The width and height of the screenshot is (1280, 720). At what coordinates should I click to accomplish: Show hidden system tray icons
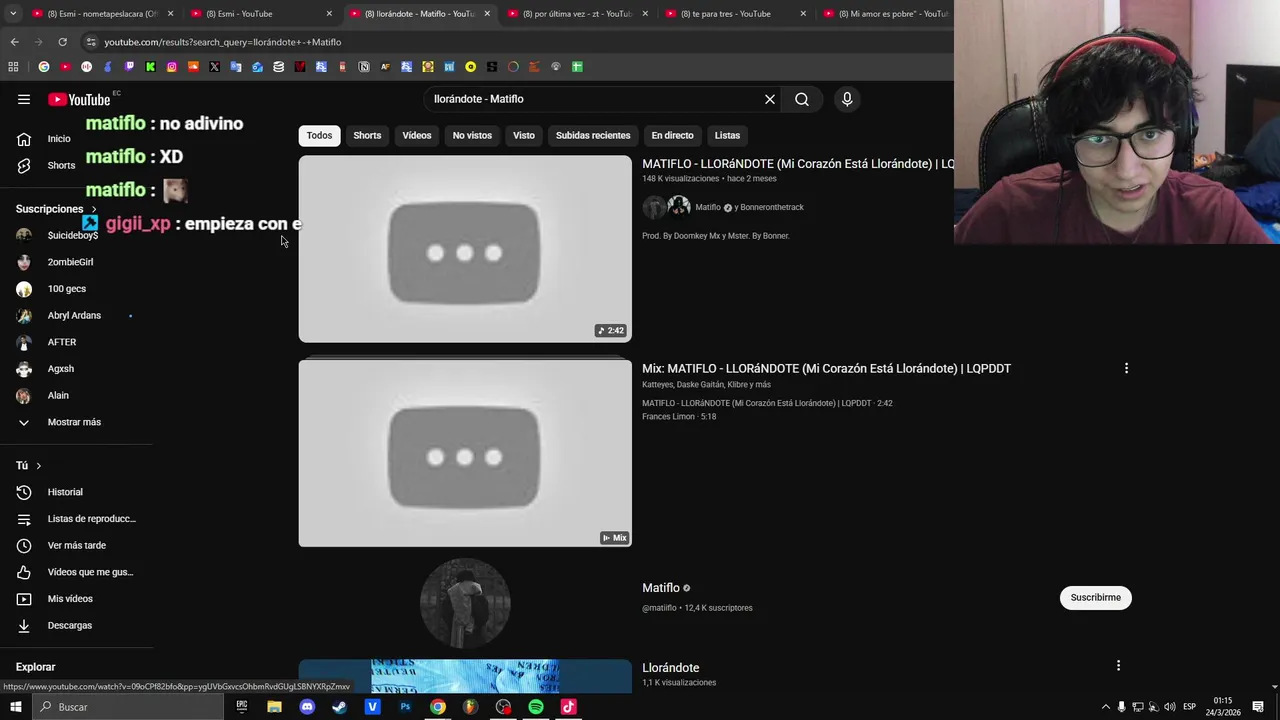tap(1105, 707)
